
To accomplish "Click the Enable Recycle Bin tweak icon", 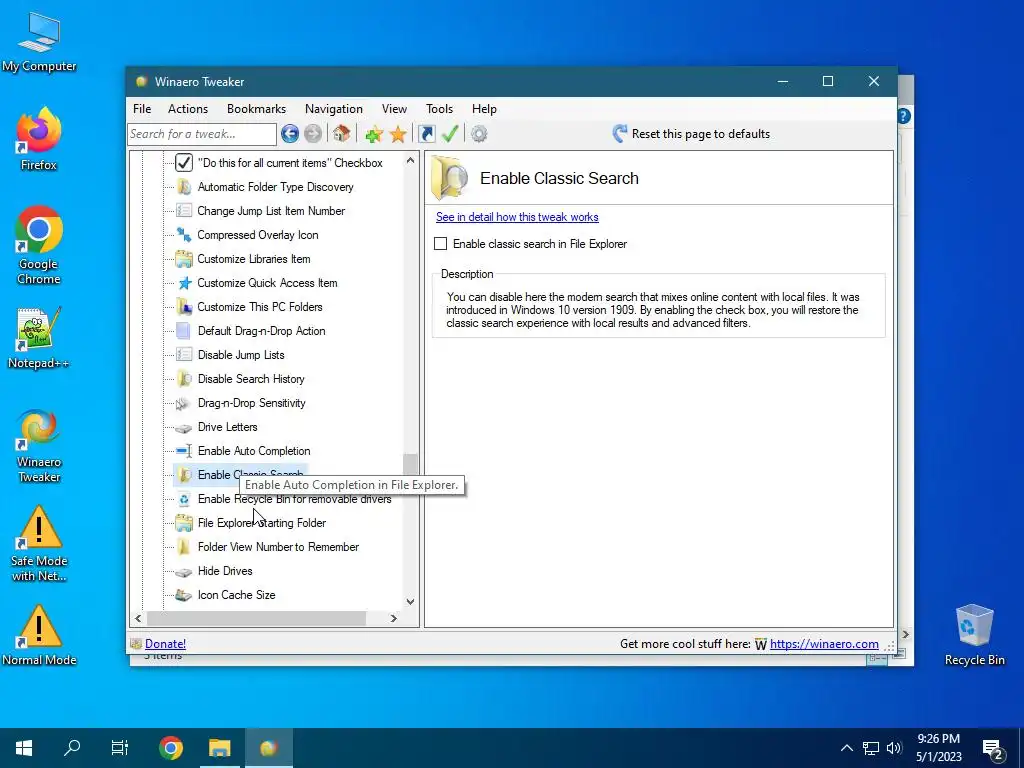I will [184, 499].
